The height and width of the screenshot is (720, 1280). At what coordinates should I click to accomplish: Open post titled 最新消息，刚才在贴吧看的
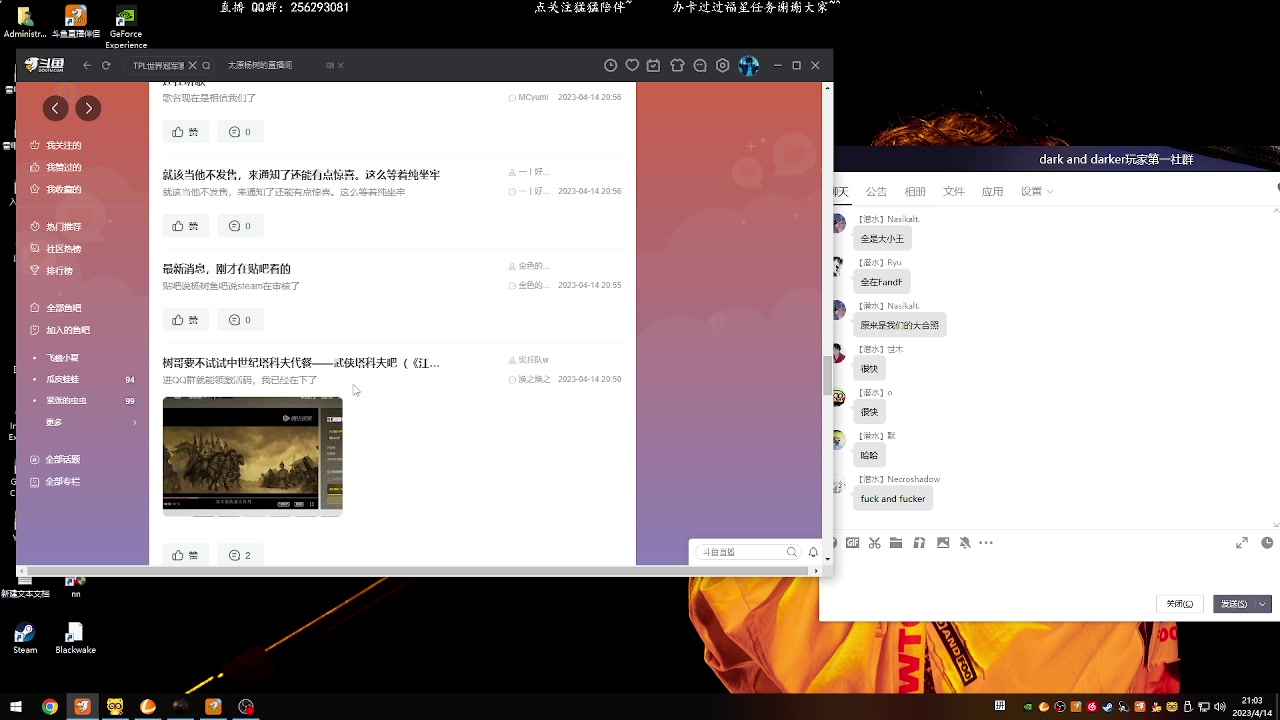[226, 269]
